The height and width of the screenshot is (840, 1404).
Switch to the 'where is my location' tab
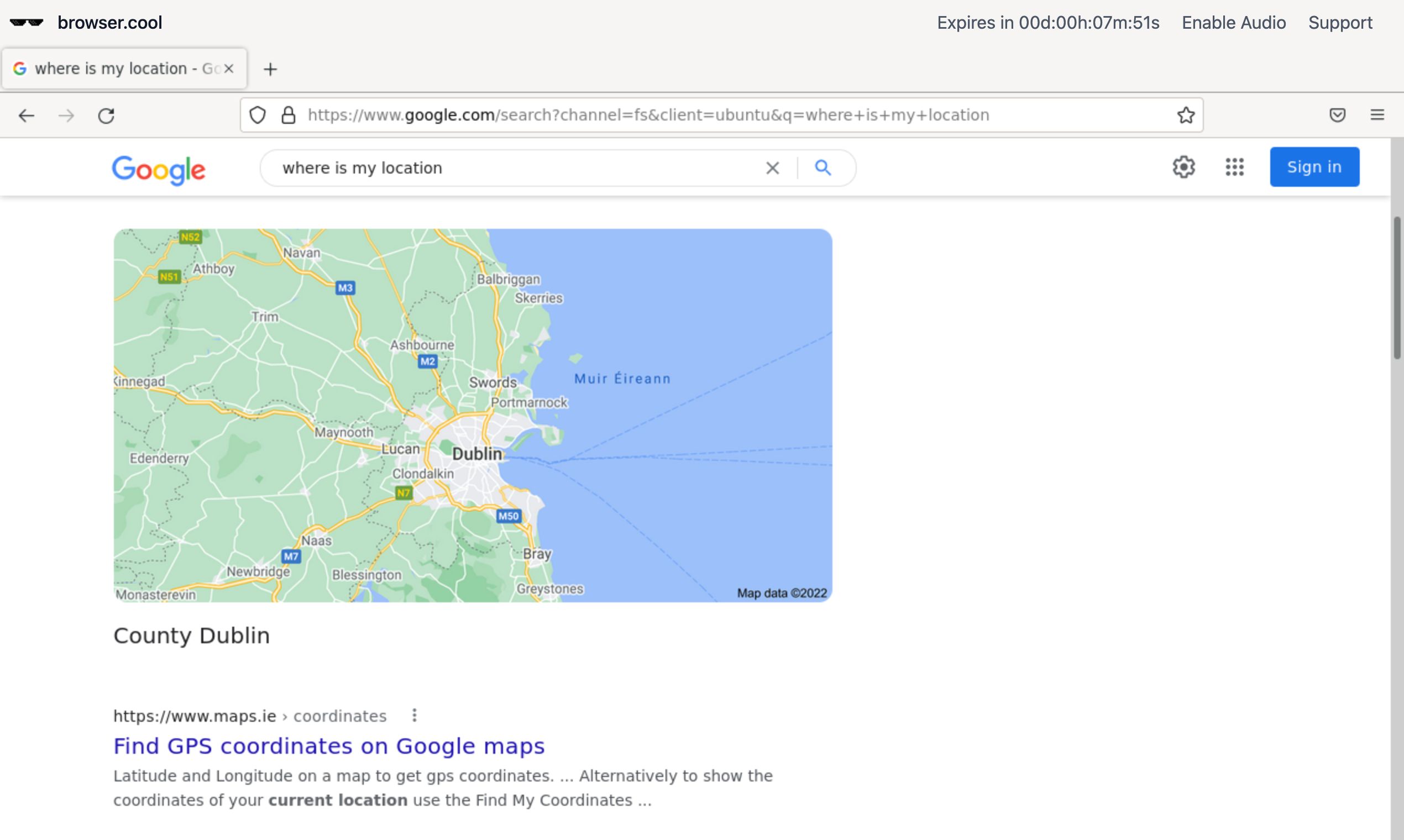pyautogui.click(x=113, y=68)
